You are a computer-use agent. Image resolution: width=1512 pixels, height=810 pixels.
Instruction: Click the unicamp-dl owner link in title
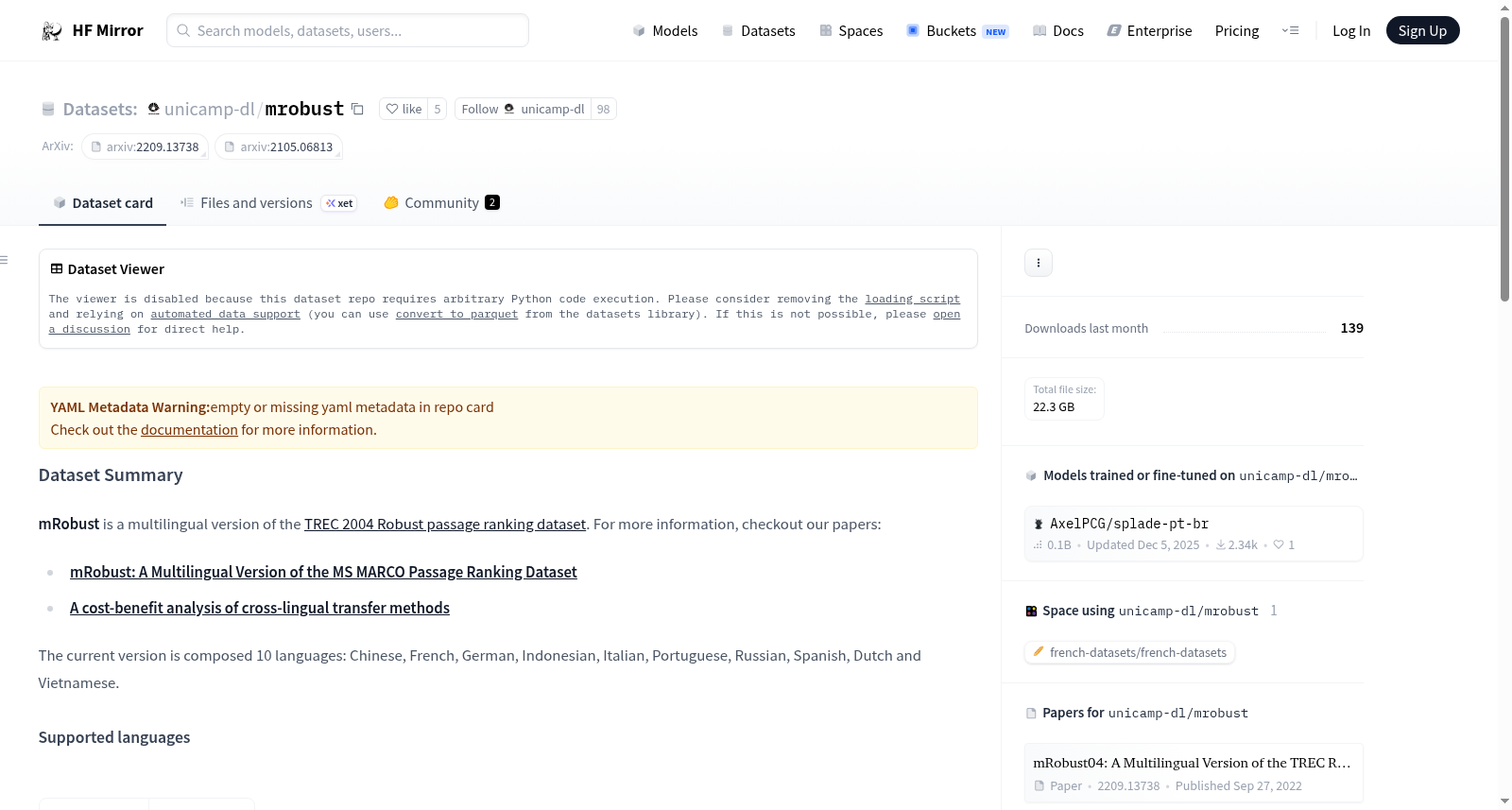click(x=210, y=109)
